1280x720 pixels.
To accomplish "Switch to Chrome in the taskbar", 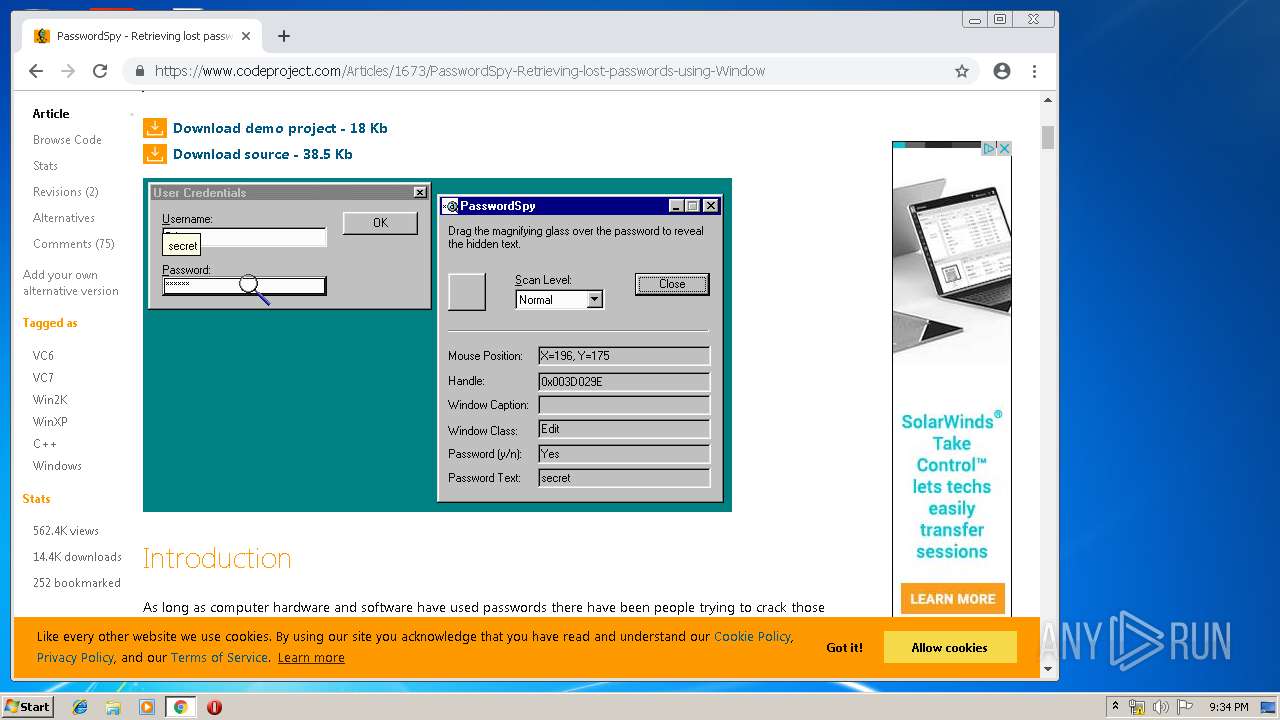I will pos(180,707).
